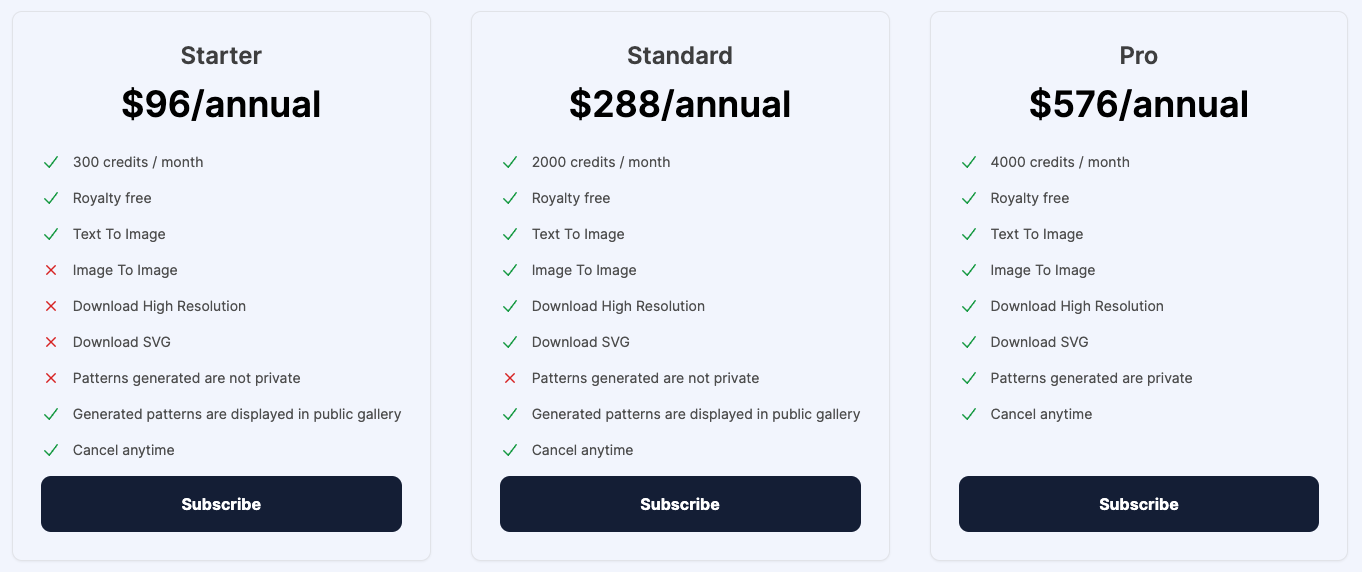Click green check beside Standard's Download SVG
1362x572 pixels.
coord(510,342)
